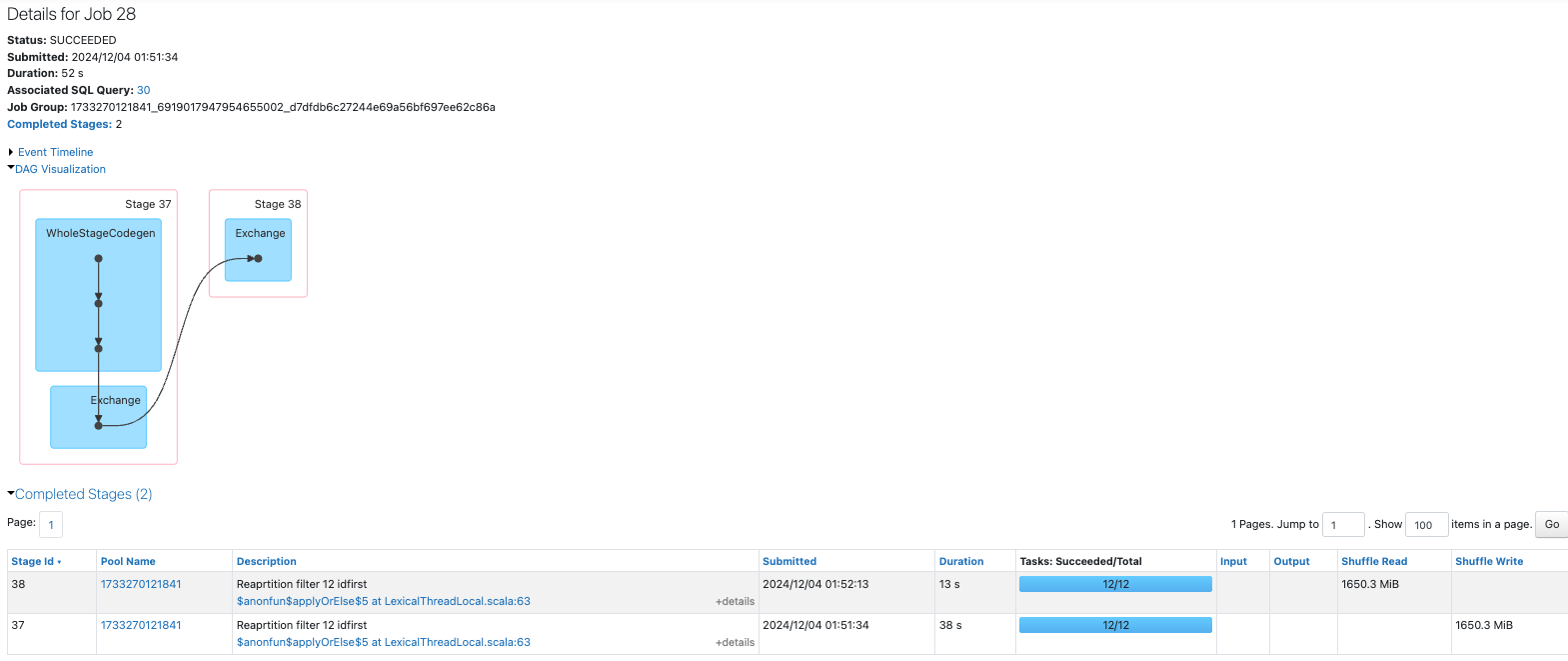Viewport: 1568px width, 661px height.
Task: Select the stage 38 Shuffle Read value 1650.3 MiB
Action: click(1370, 584)
